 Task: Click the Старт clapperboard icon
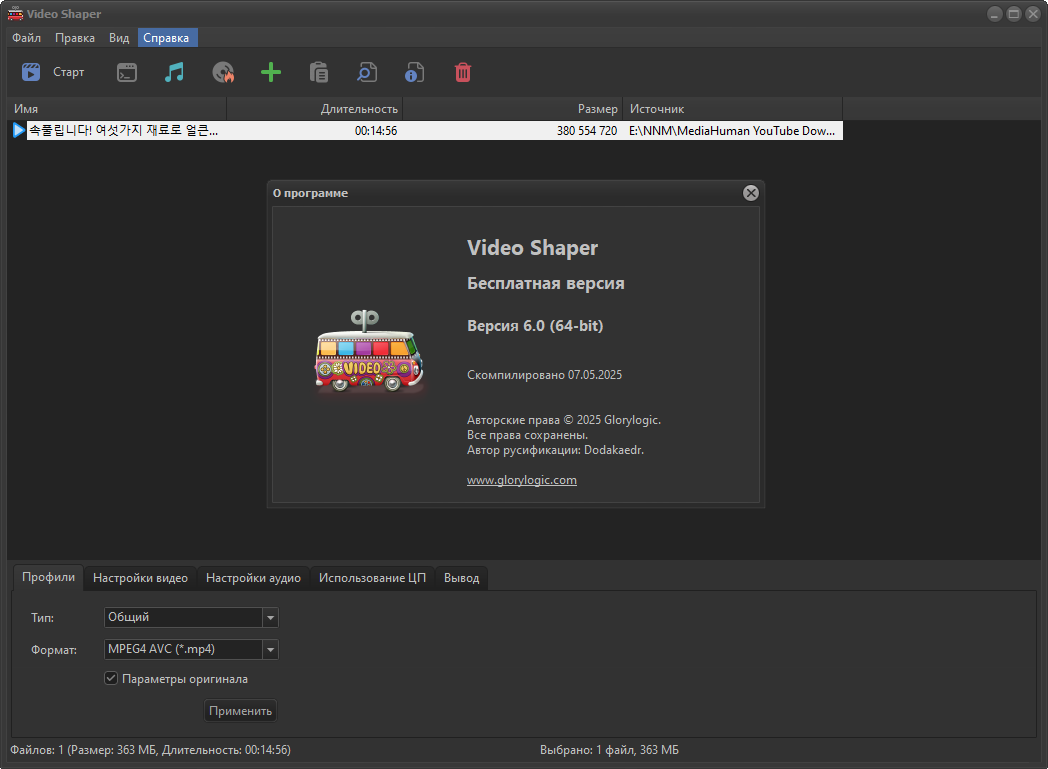pos(31,72)
